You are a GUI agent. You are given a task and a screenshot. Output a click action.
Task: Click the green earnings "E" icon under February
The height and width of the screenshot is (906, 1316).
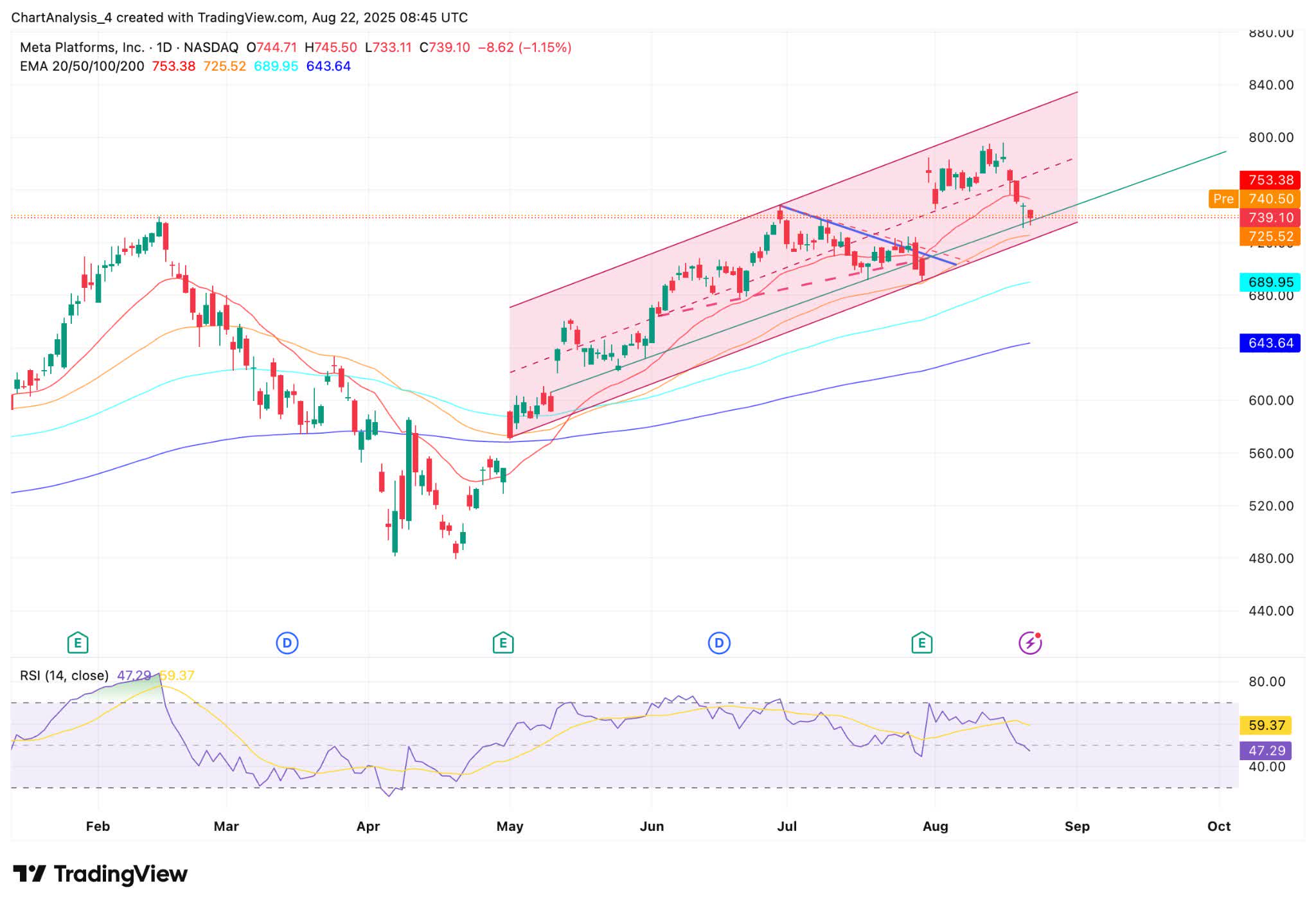pyautogui.click(x=76, y=642)
